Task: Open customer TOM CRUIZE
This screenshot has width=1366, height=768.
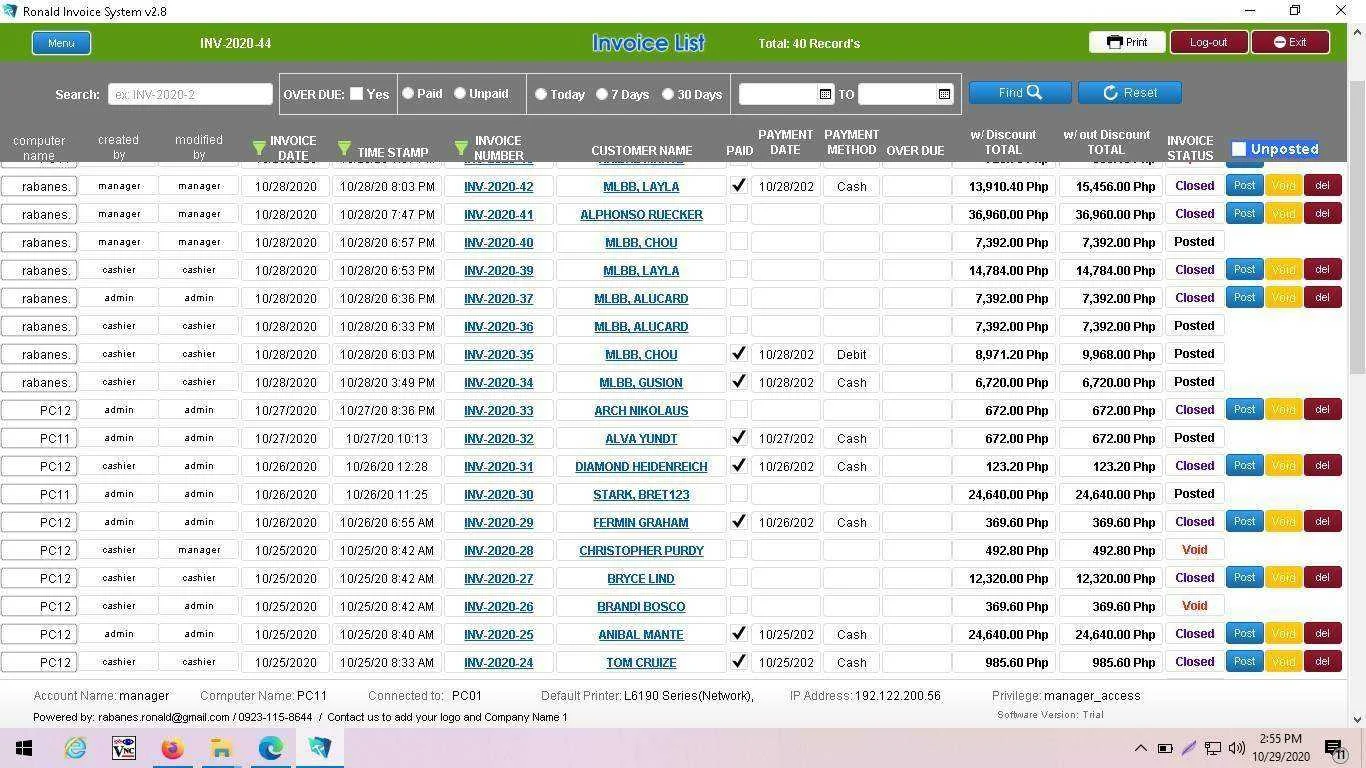Action: point(641,662)
